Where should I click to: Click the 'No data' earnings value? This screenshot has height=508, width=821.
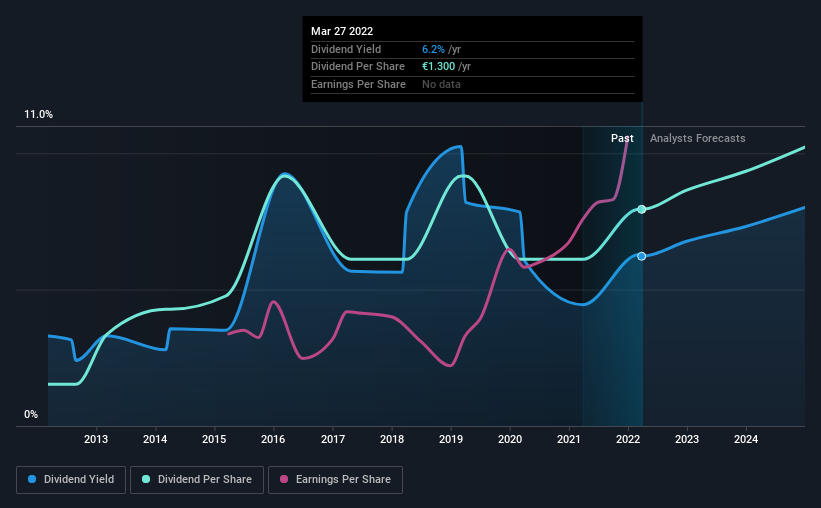(x=441, y=84)
